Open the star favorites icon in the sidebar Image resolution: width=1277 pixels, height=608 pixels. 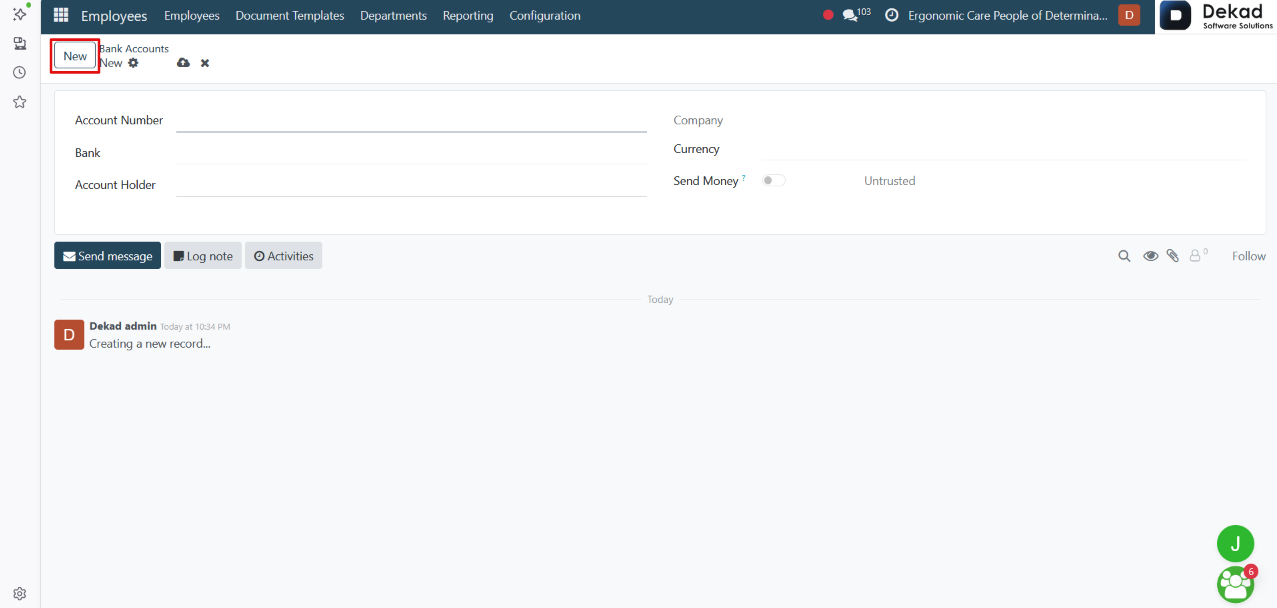coord(19,102)
